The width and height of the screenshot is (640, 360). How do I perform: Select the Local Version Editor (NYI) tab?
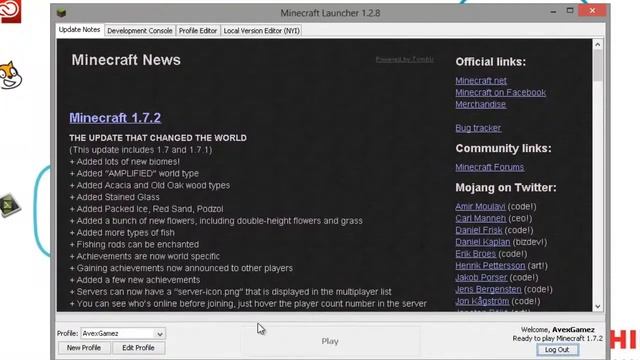[262, 31]
